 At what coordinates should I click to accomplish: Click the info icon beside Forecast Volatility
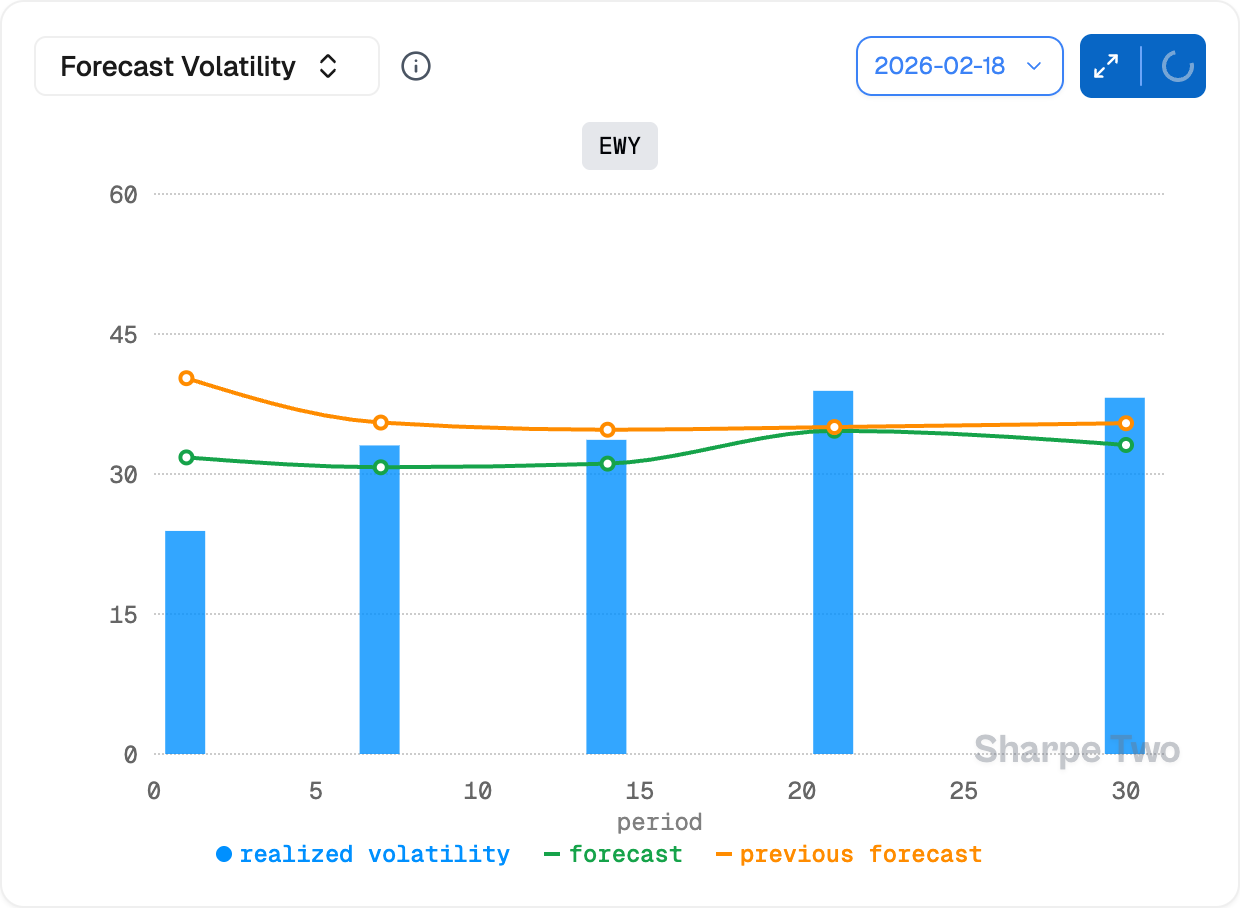416,67
